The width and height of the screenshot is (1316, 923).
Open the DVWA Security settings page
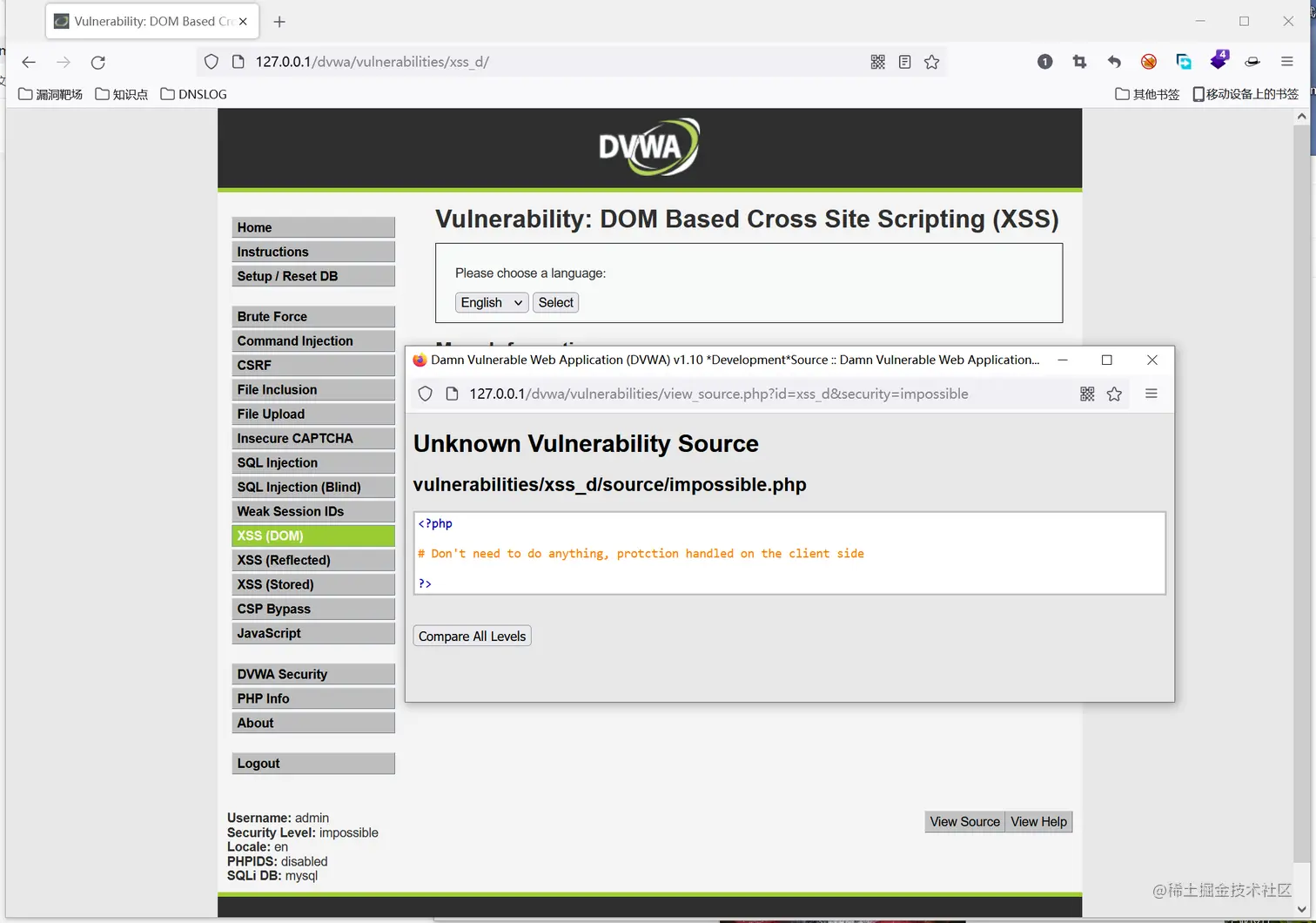[313, 675]
